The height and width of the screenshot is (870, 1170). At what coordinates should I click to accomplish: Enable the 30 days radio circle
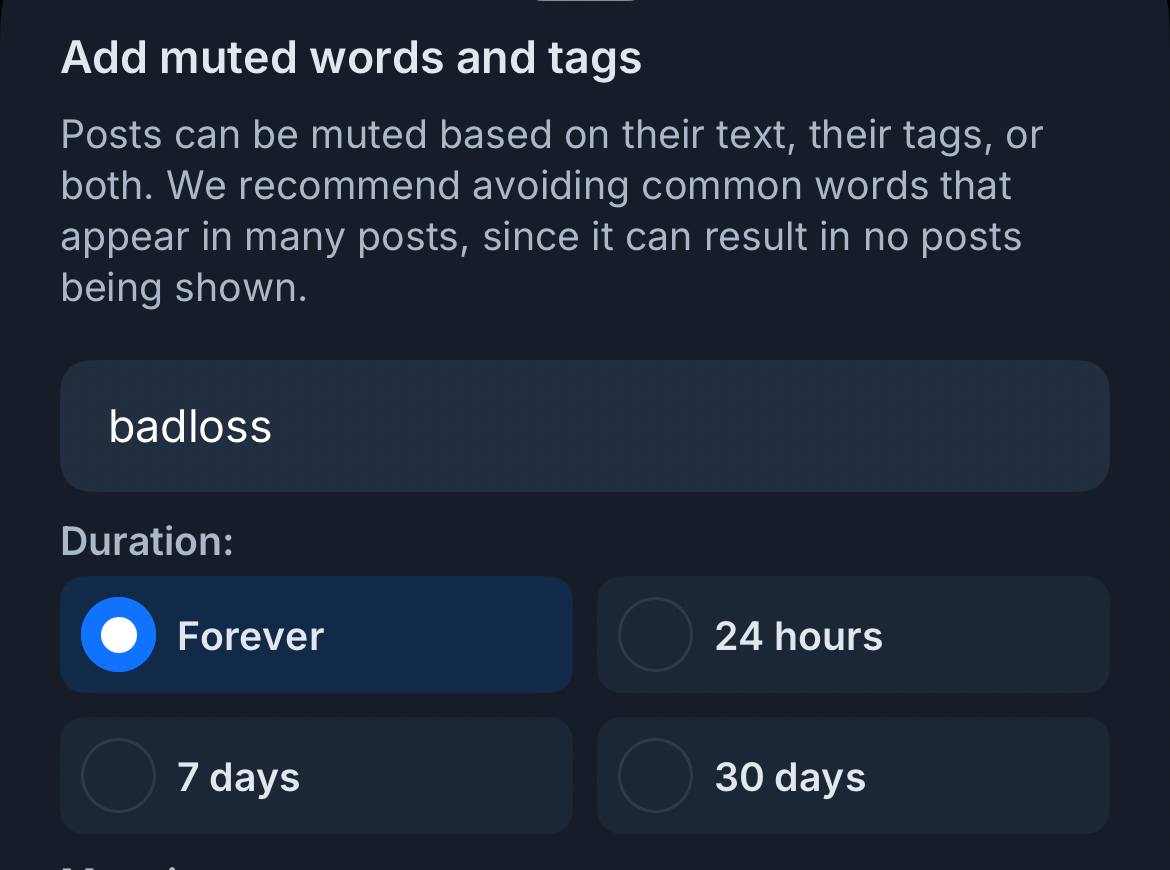[655, 776]
